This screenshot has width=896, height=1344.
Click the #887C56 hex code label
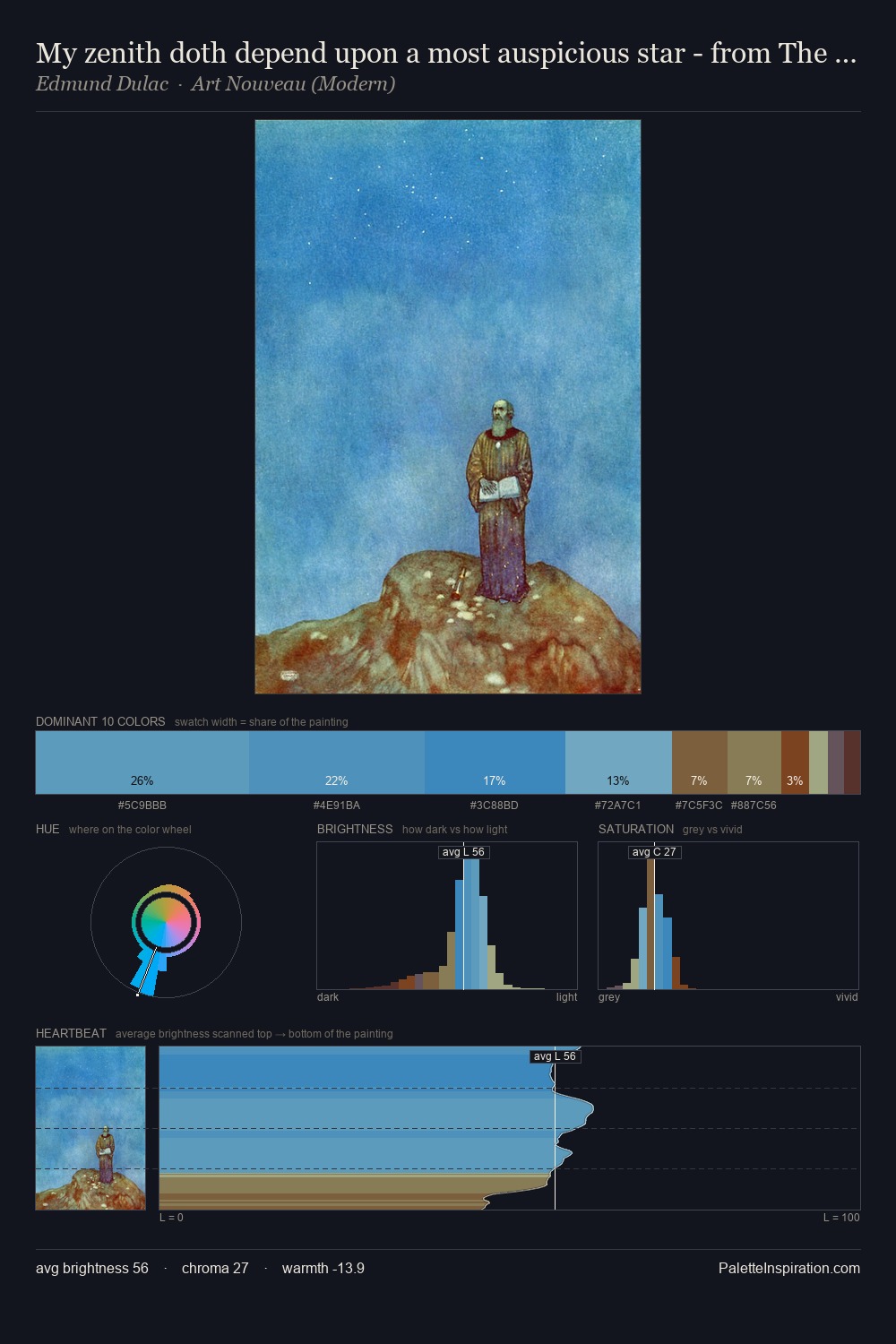[x=754, y=806]
